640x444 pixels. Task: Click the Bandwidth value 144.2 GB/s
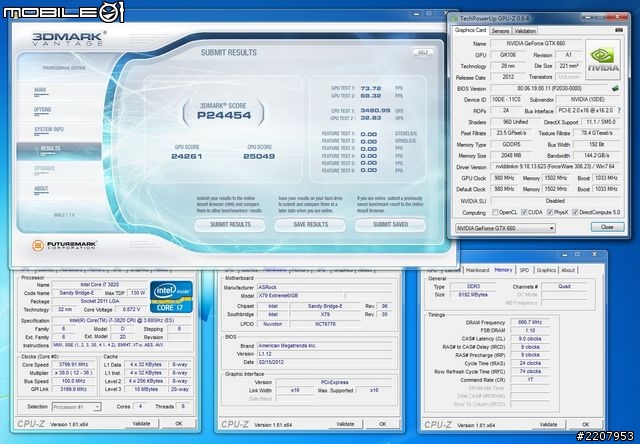click(x=597, y=155)
